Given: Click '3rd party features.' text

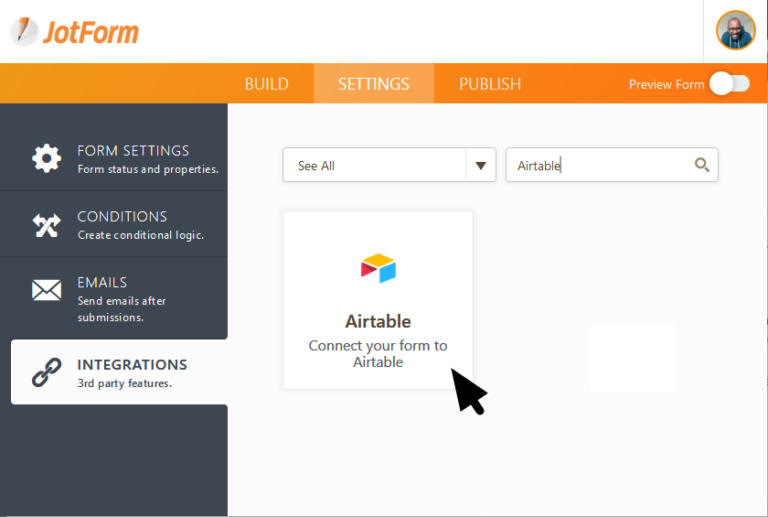Looking at the screenshot, I should tap(124, 383).
